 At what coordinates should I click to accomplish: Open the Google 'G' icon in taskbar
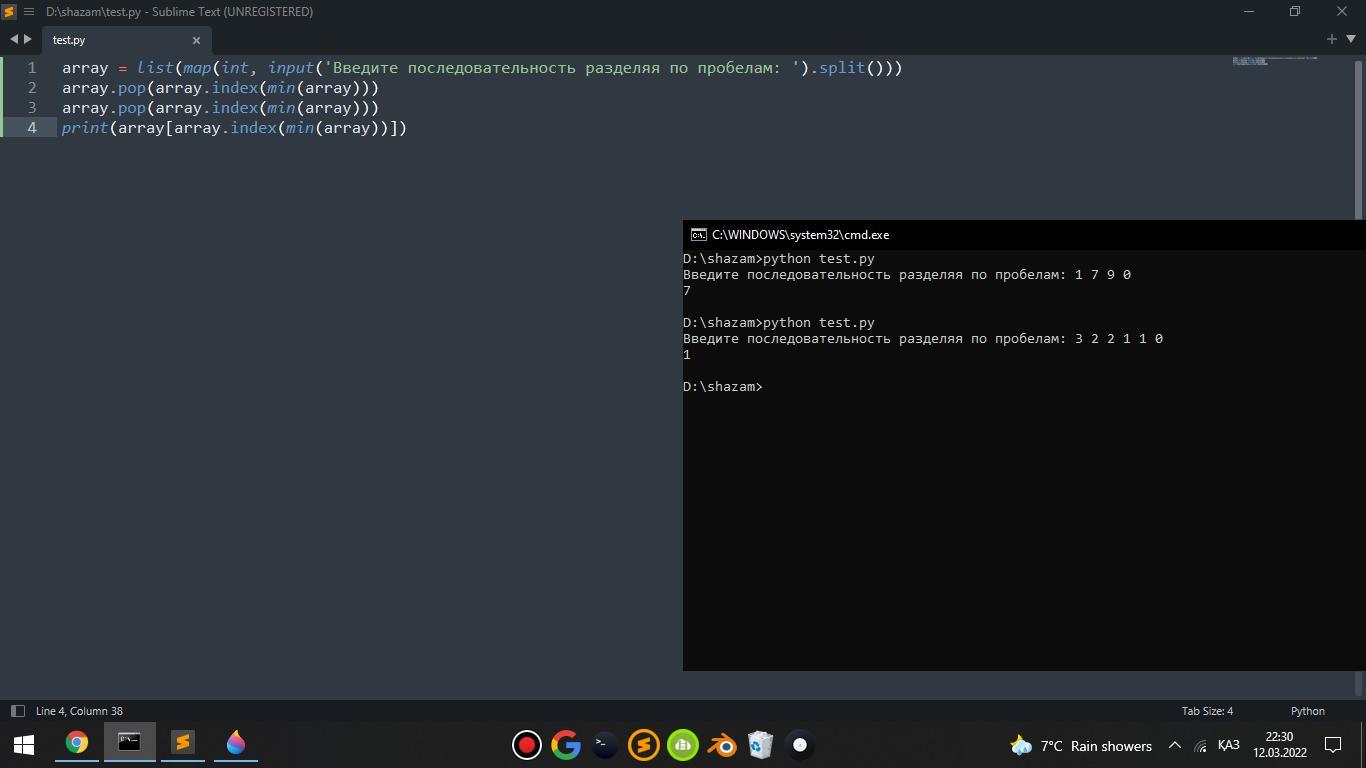pyautogui.click(x=566, y=745)
